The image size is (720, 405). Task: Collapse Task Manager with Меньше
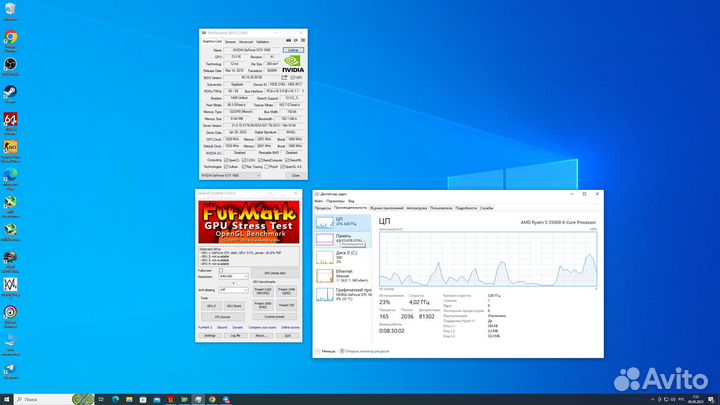tap(325, 351)
